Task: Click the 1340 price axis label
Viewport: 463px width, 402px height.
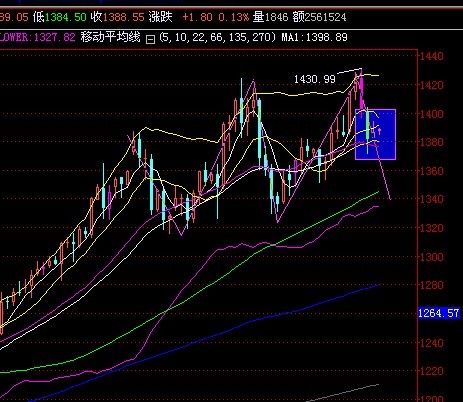Action: pos(432,199)
